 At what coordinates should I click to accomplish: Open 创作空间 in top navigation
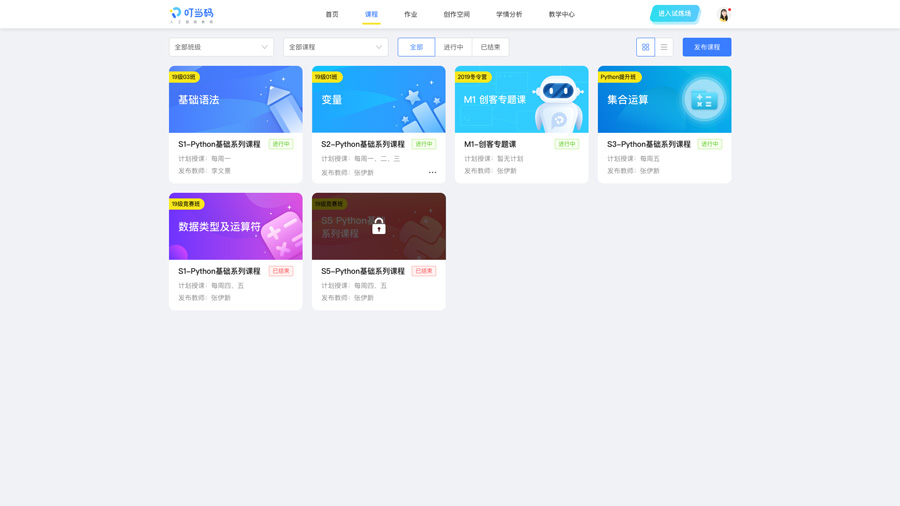point(456,14)
